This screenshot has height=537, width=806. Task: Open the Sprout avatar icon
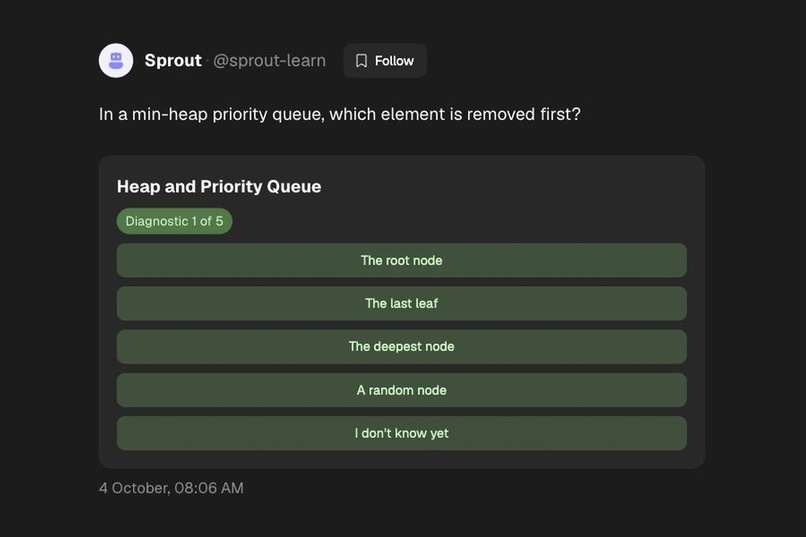[116, 61]
